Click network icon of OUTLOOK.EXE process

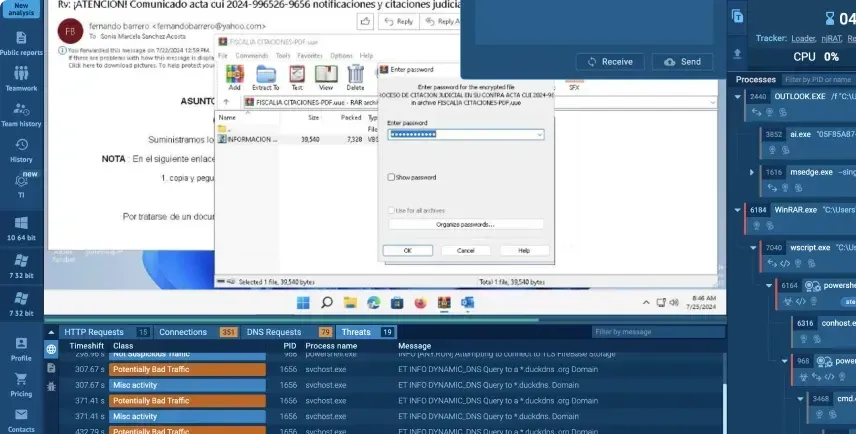(756, 112)
